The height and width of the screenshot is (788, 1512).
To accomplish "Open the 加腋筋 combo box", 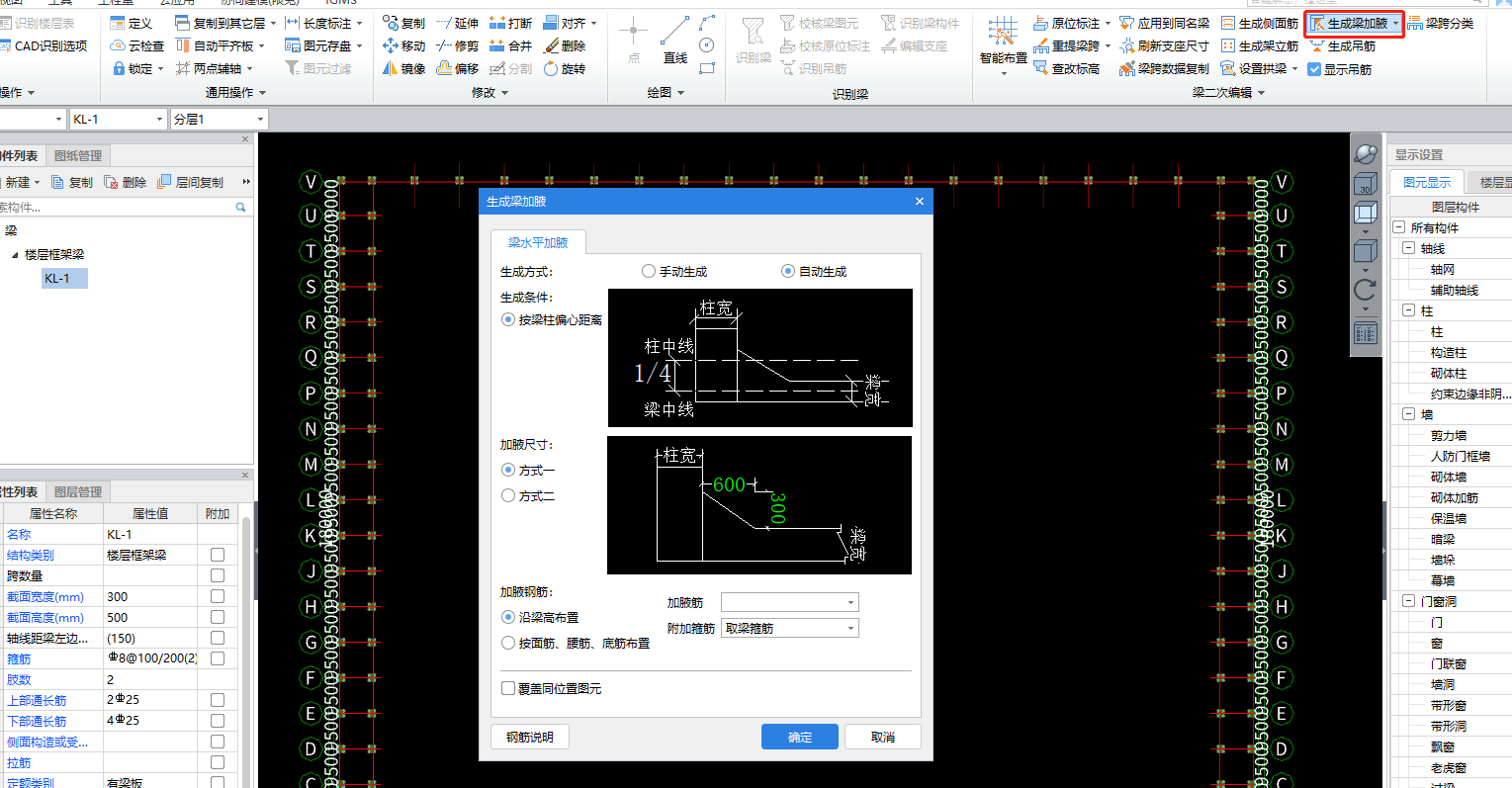I will tap(790, 602).
